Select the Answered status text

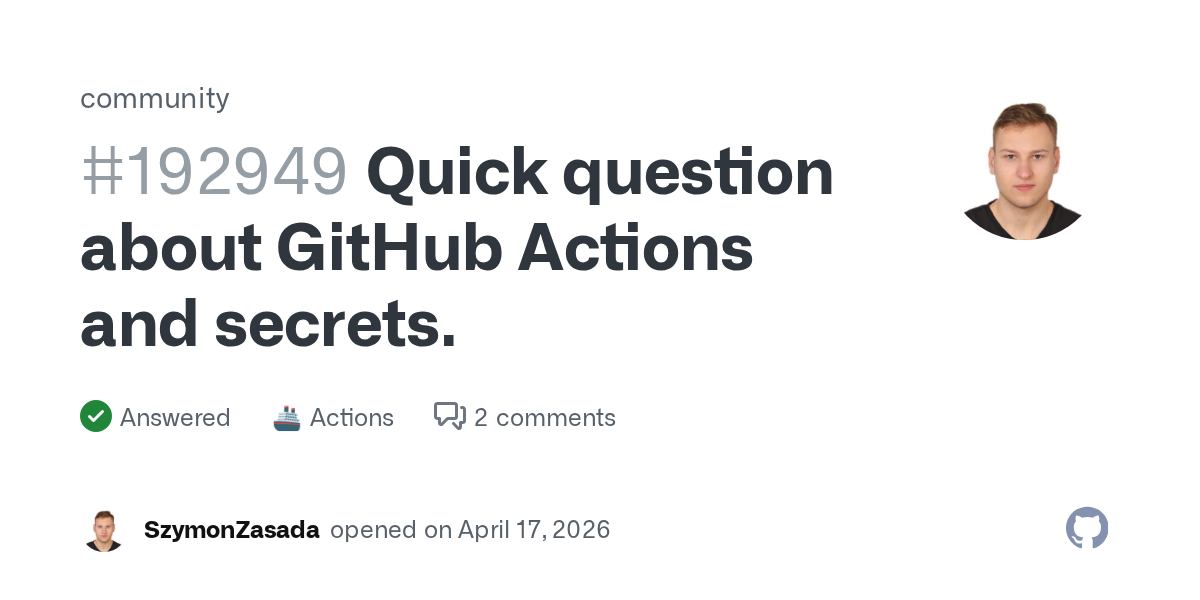175,417
